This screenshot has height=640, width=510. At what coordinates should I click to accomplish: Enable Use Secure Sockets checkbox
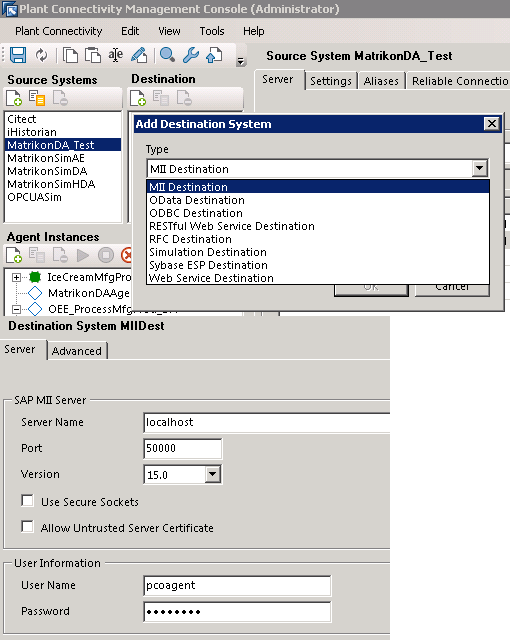[27, 500]
